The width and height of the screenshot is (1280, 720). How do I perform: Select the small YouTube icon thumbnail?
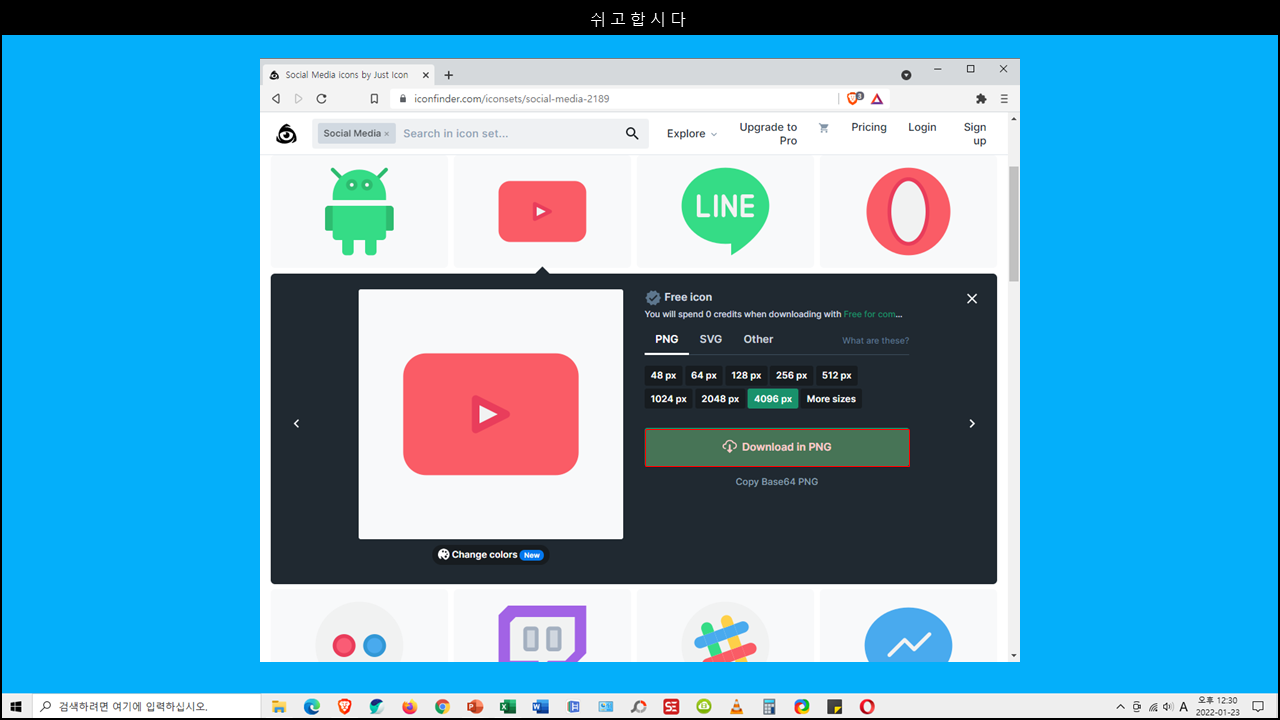point(542,211)
